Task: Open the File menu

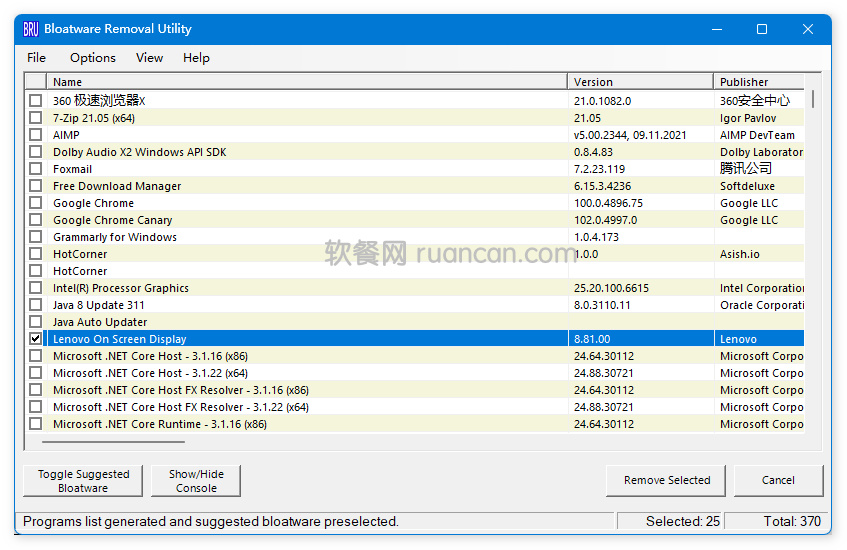Action: tap(36, 58)
